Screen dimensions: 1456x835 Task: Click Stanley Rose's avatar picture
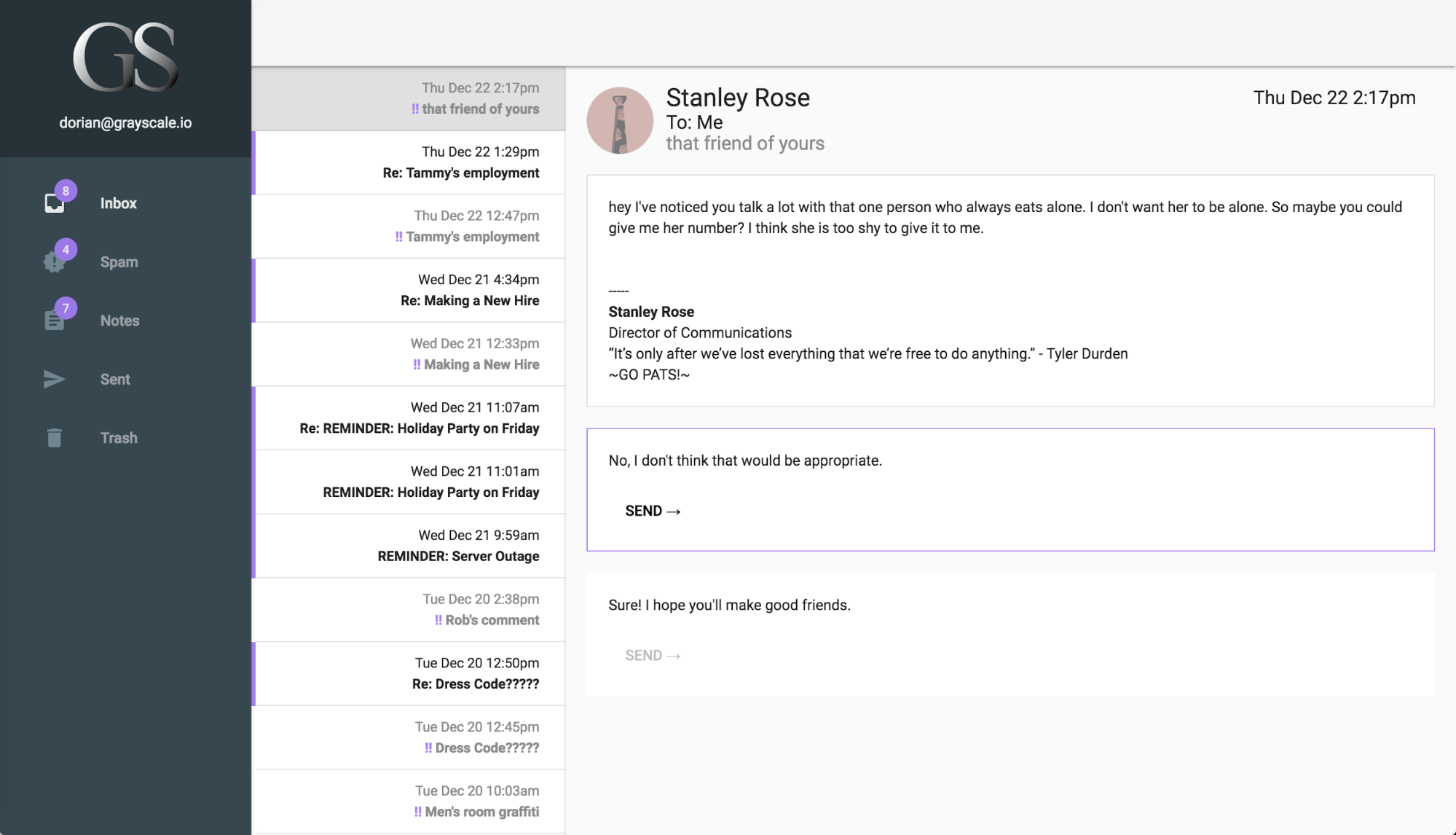620,120
